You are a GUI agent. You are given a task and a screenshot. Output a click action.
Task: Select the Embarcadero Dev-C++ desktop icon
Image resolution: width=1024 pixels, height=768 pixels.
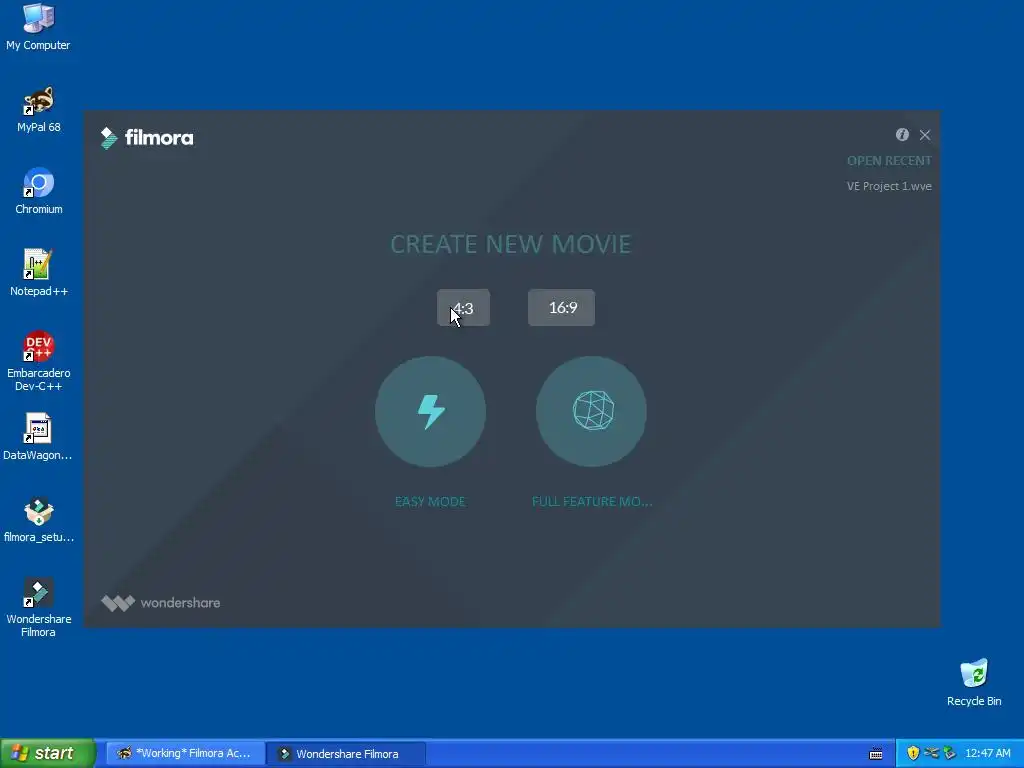[39, 361]
